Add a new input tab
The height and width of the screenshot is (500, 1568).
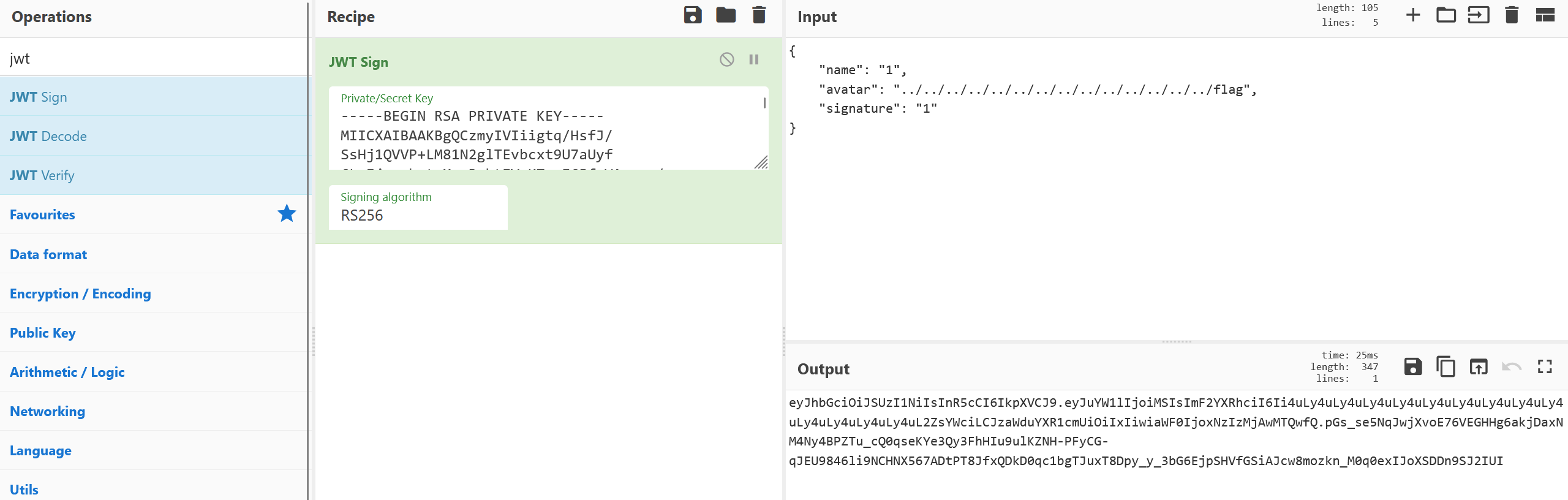[1413, 15]
